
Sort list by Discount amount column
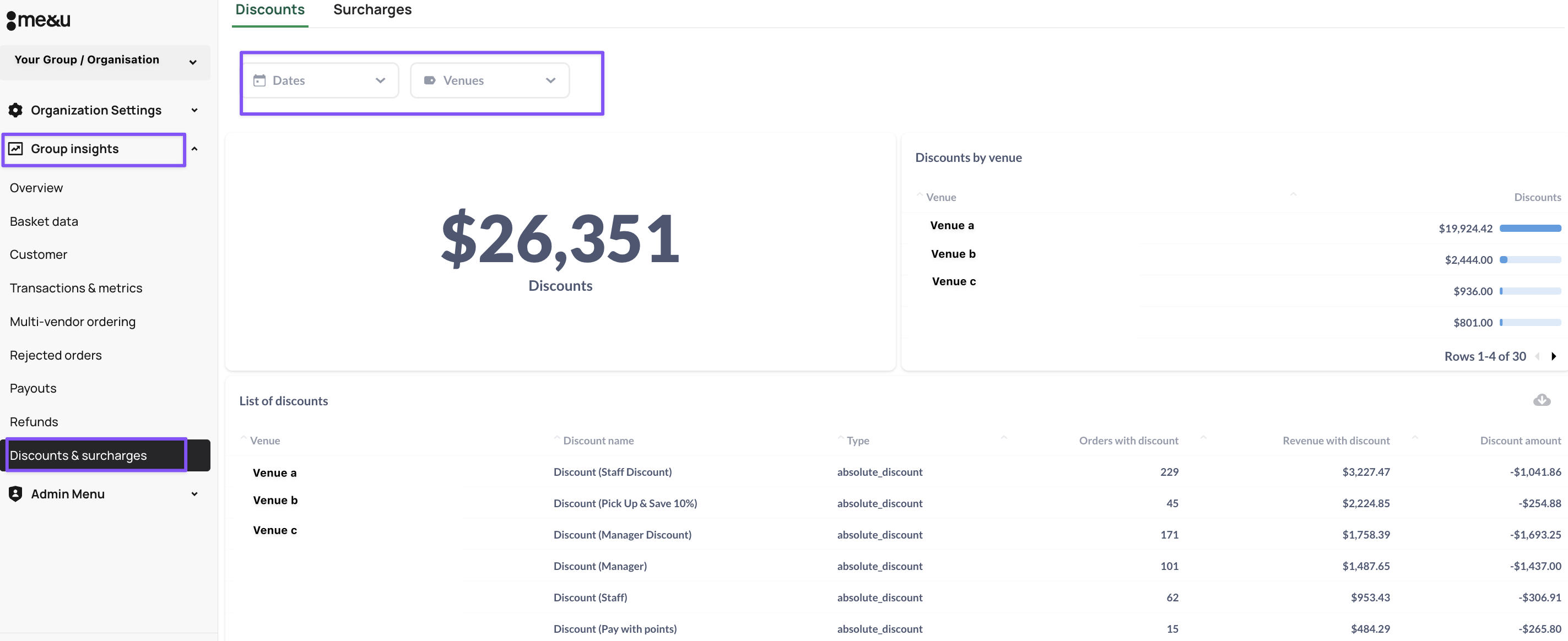(x=1520, y=441)
